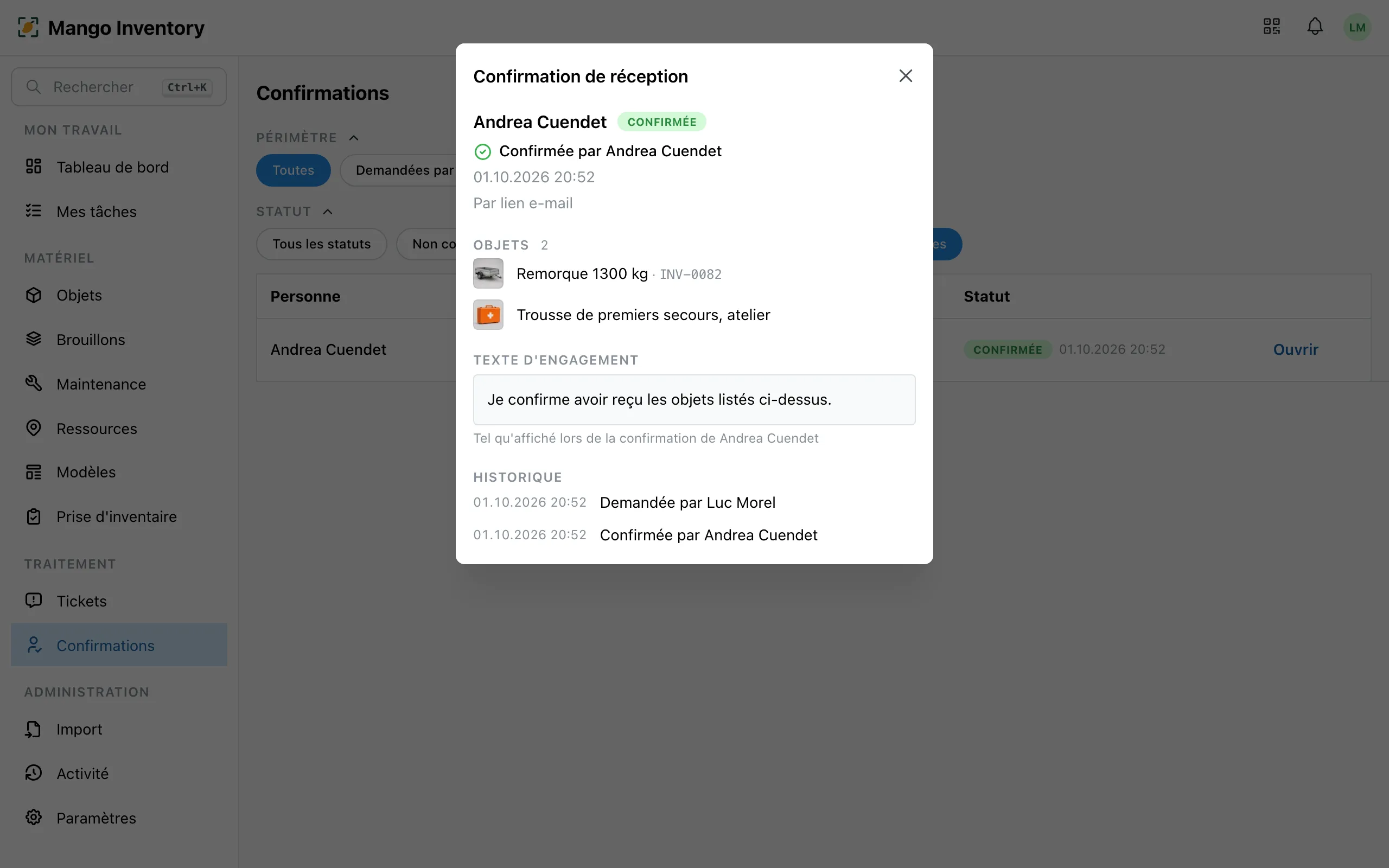Screen dimensions: 1389x868
Task: Open the QR code scanner icon
Action: pos(1271,27)
